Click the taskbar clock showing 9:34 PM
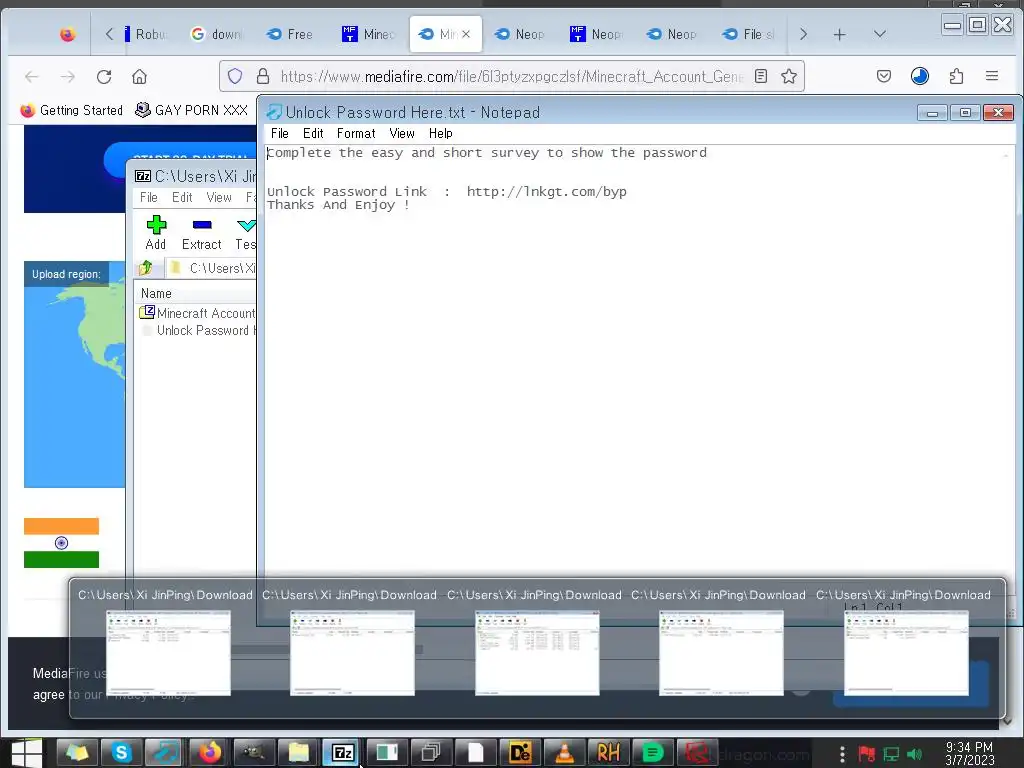 point(970,754)
